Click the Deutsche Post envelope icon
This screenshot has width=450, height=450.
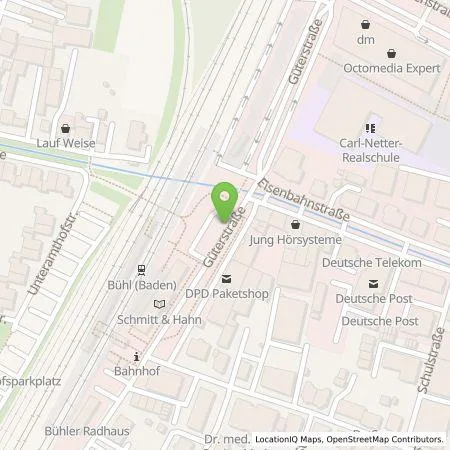pyautogui.click(x=373, y=284)
